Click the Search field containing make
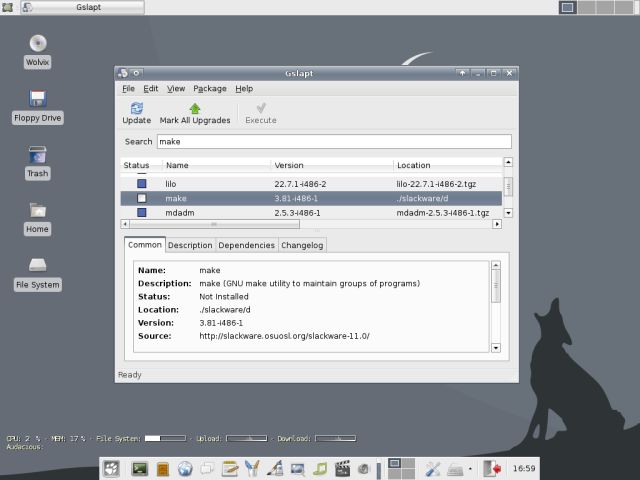Image resolution: width=640 pixels, height=480 pixels. point(333,142)
